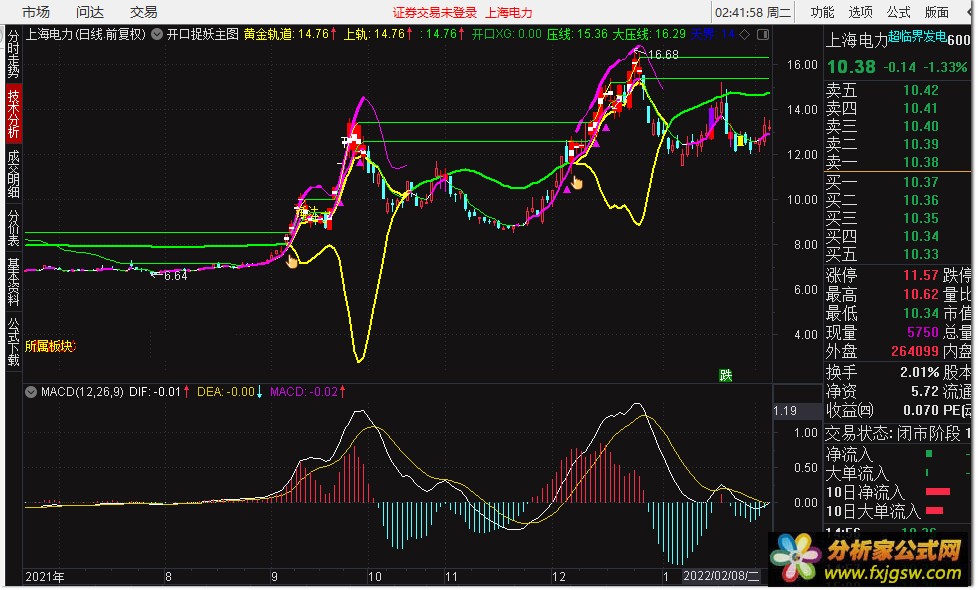This screenshot has height=590, width=978.
Task: Expand main chart indicator dropdown arrow
Action: 157,34
